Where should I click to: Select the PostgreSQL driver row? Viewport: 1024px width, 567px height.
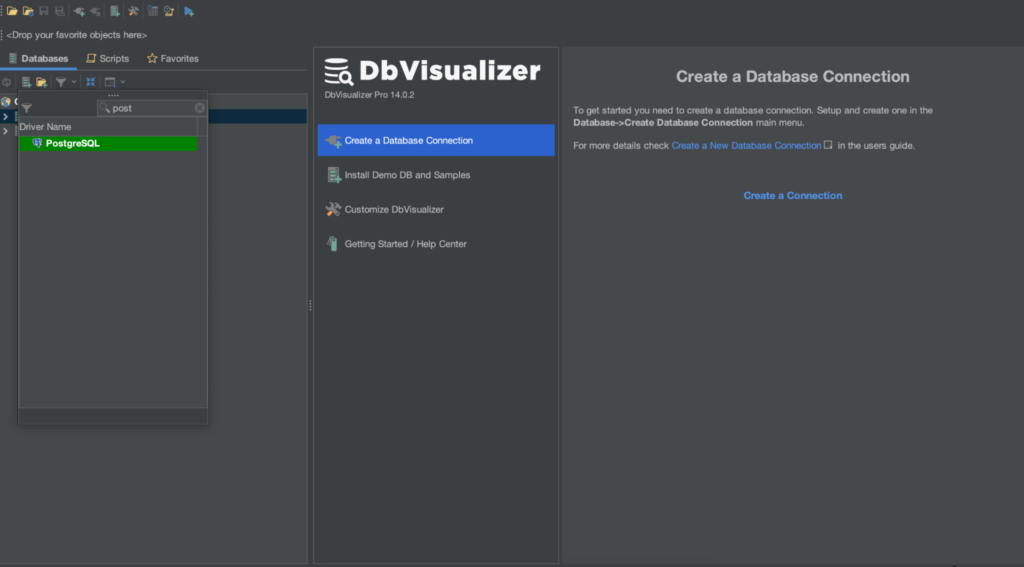[108, 143]
